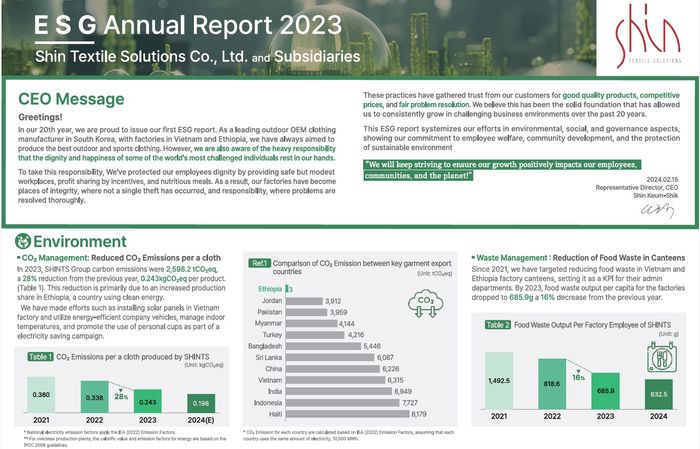The height and width of the screenshot is (449, 700).
Task: Click 'Representative Director, CEO' text
Action: (637, 187)
